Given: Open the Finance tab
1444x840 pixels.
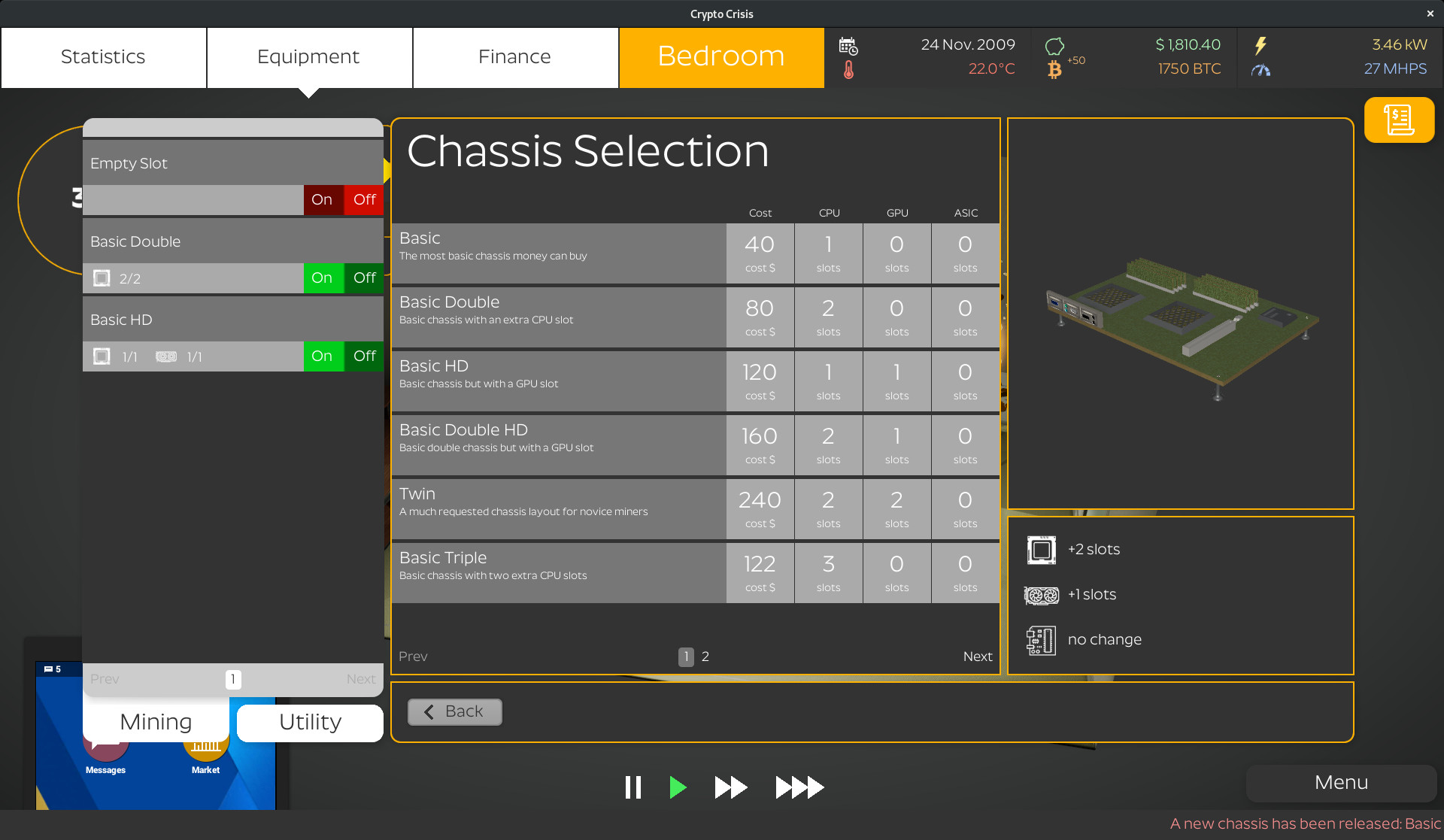Looking at the screenshot, I should pos(514,56).
